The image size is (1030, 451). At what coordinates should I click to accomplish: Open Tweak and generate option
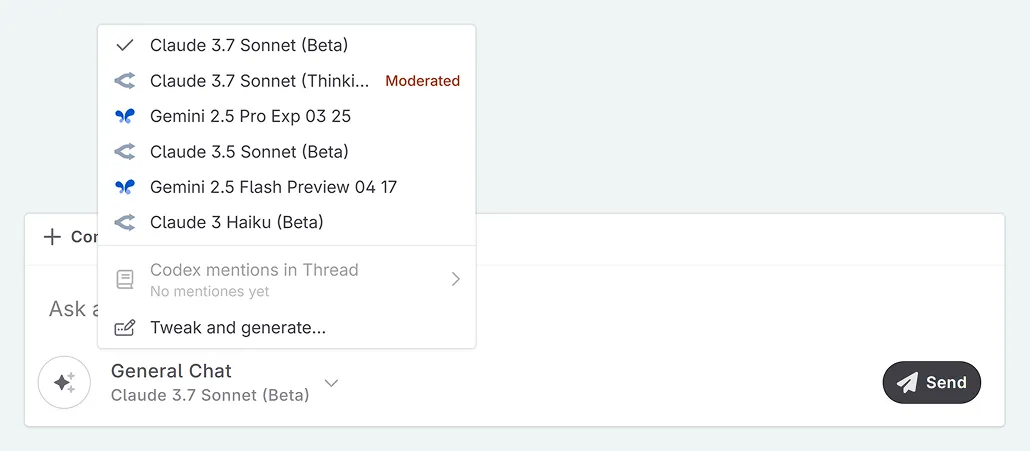tap(238, 328)
